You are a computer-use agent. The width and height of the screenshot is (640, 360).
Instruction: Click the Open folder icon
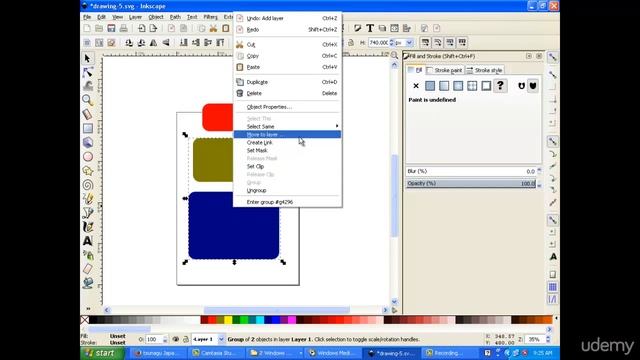pos(99,28)
